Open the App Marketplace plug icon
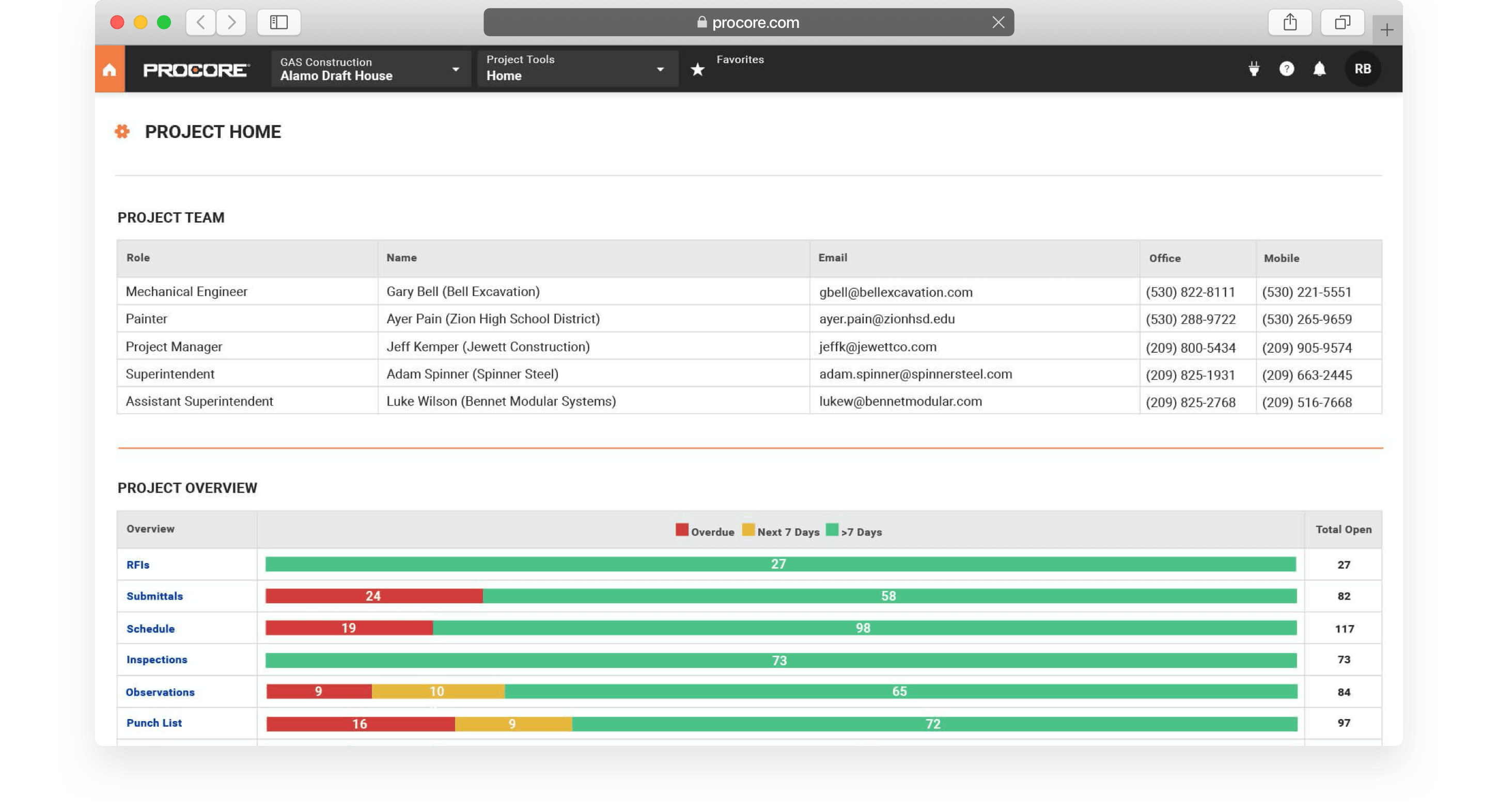The width and height of the screenshot is (1498, 812). pos(1254,69)
